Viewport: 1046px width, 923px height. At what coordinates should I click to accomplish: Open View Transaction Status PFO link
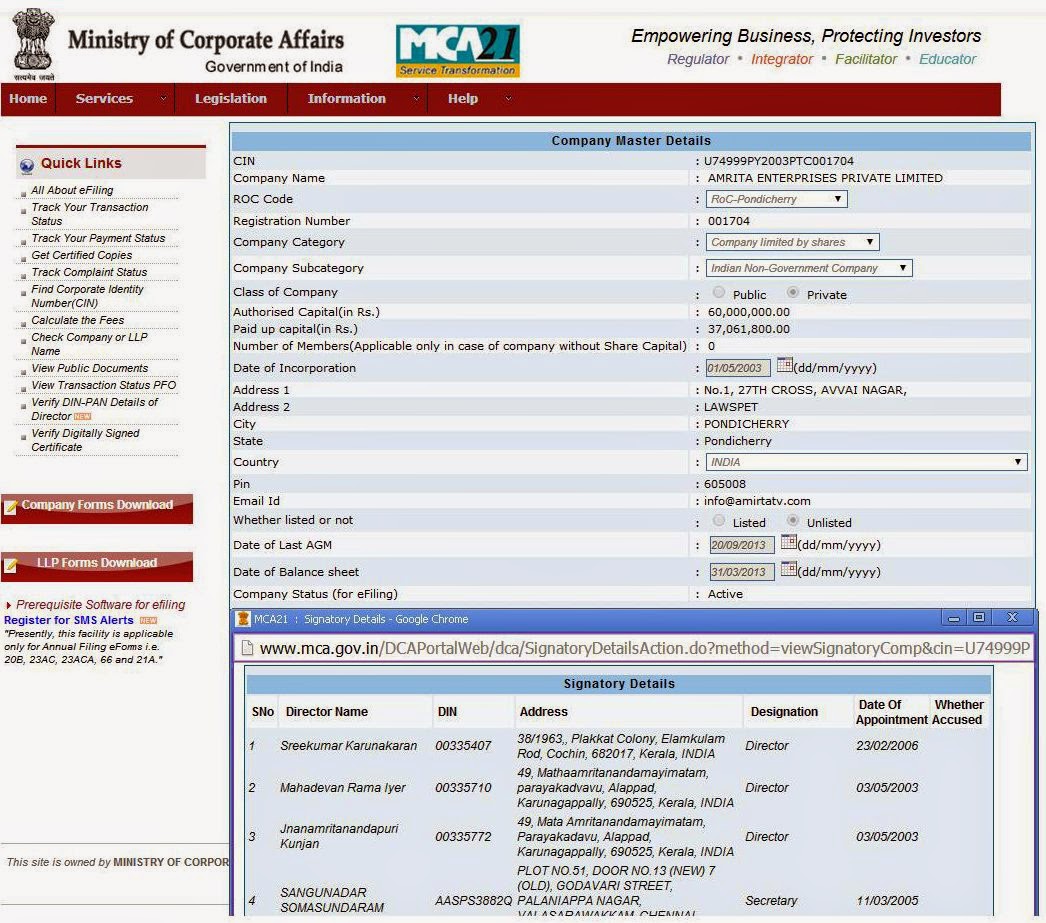click(x=103, y=385)
